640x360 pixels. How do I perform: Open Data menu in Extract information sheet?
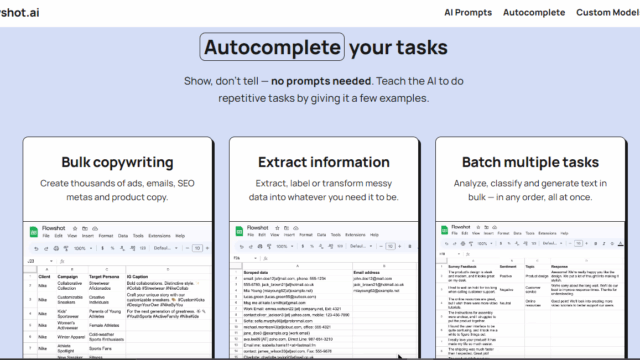point(322,235)
